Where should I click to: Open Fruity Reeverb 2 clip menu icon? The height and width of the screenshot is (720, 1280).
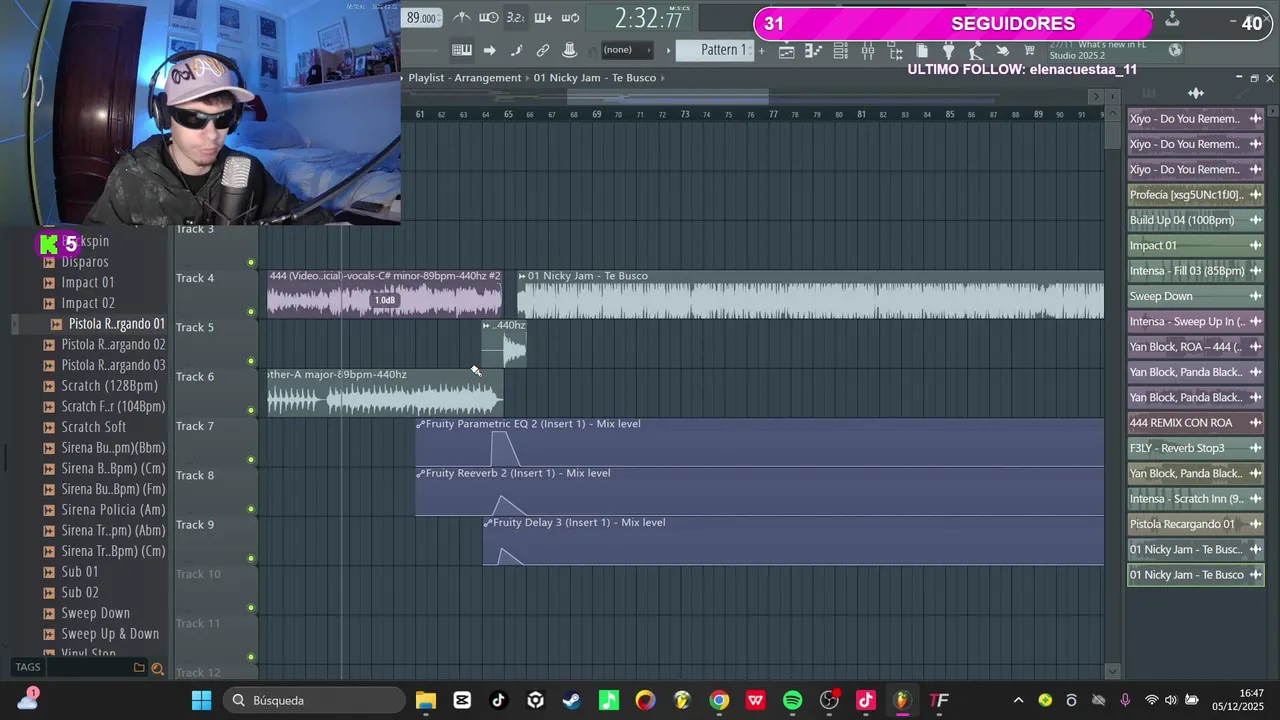pos(421,473)
